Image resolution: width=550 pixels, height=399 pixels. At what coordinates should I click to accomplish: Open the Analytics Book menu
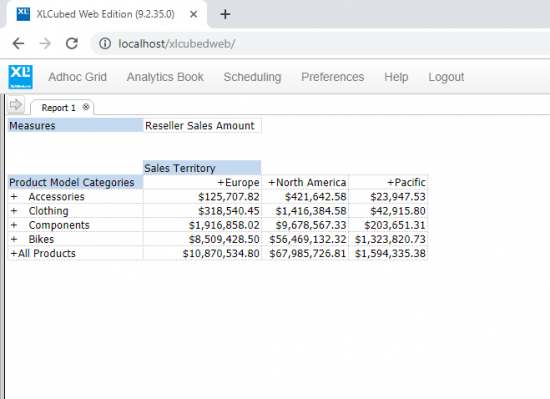pyautogui.click(x=165, y=77)
